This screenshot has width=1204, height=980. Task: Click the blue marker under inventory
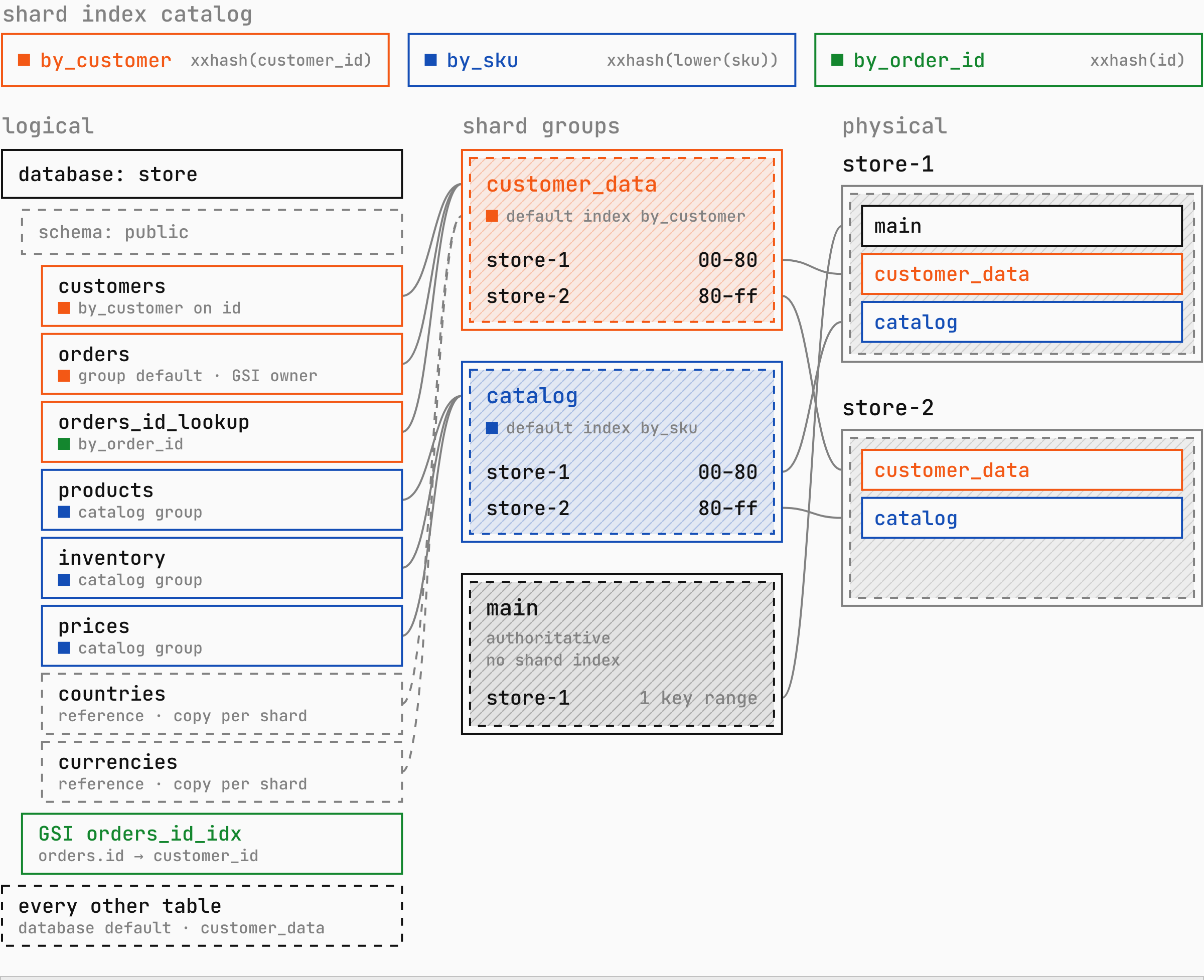[64, 580]
